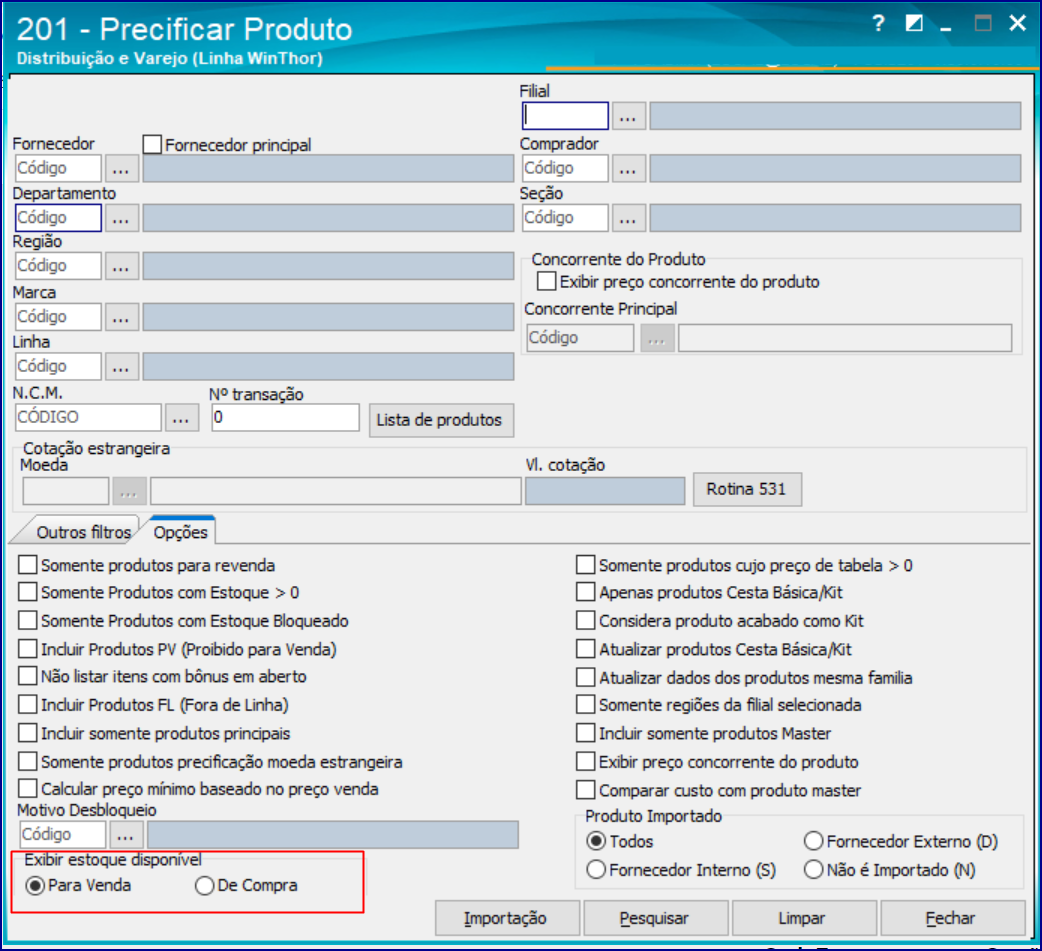Check Incluir somente produtos principais

click(28, 733)
